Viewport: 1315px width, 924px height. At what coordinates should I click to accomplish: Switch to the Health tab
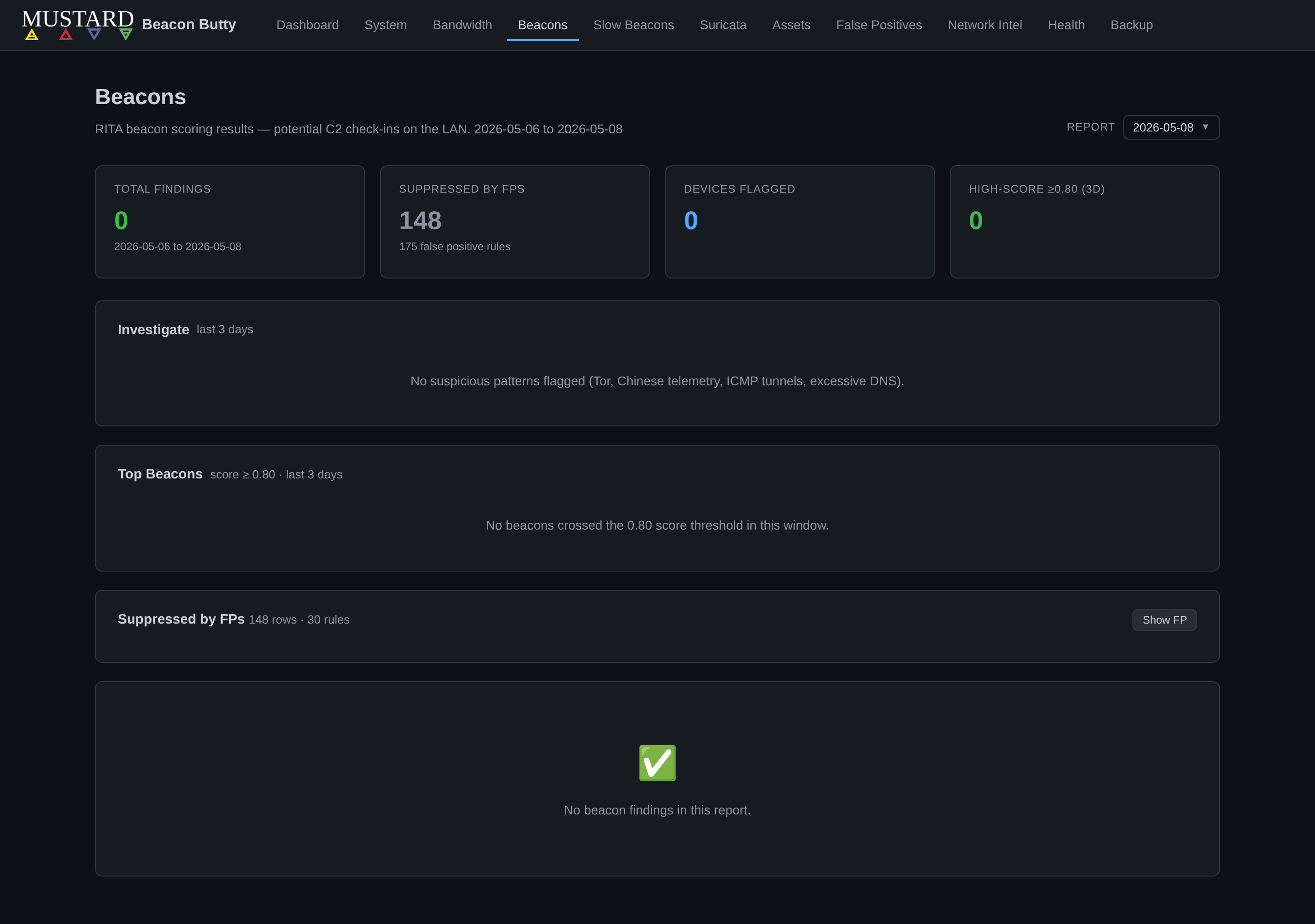[1066, 25]
